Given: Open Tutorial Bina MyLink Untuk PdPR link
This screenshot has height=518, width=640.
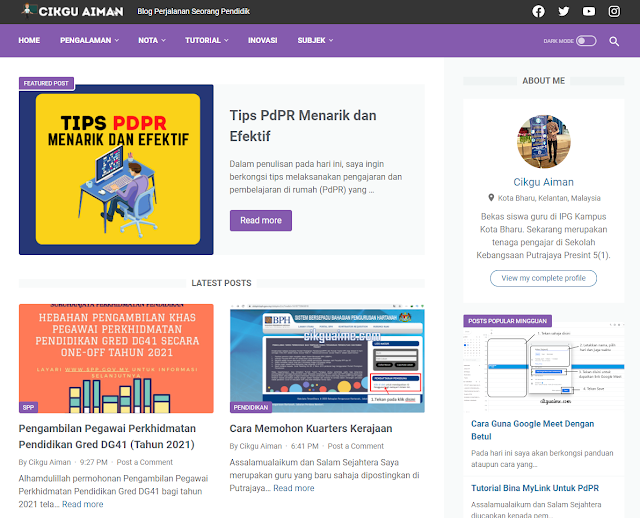Looking at the screenshot, I should pyautogui.click(x=535, y=488).
